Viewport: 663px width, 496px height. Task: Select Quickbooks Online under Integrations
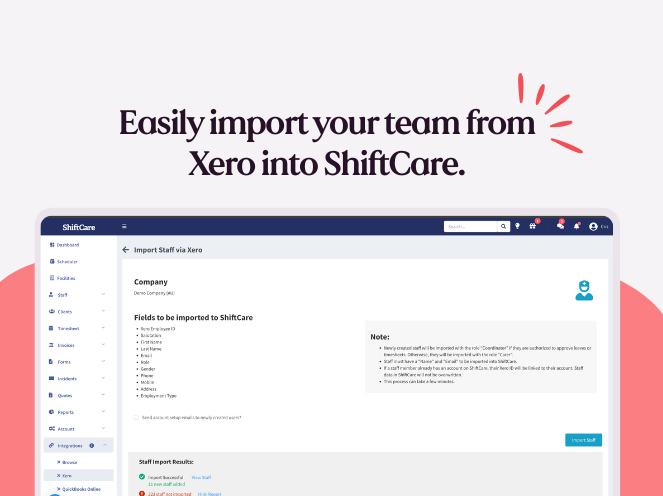coord(82,489)
